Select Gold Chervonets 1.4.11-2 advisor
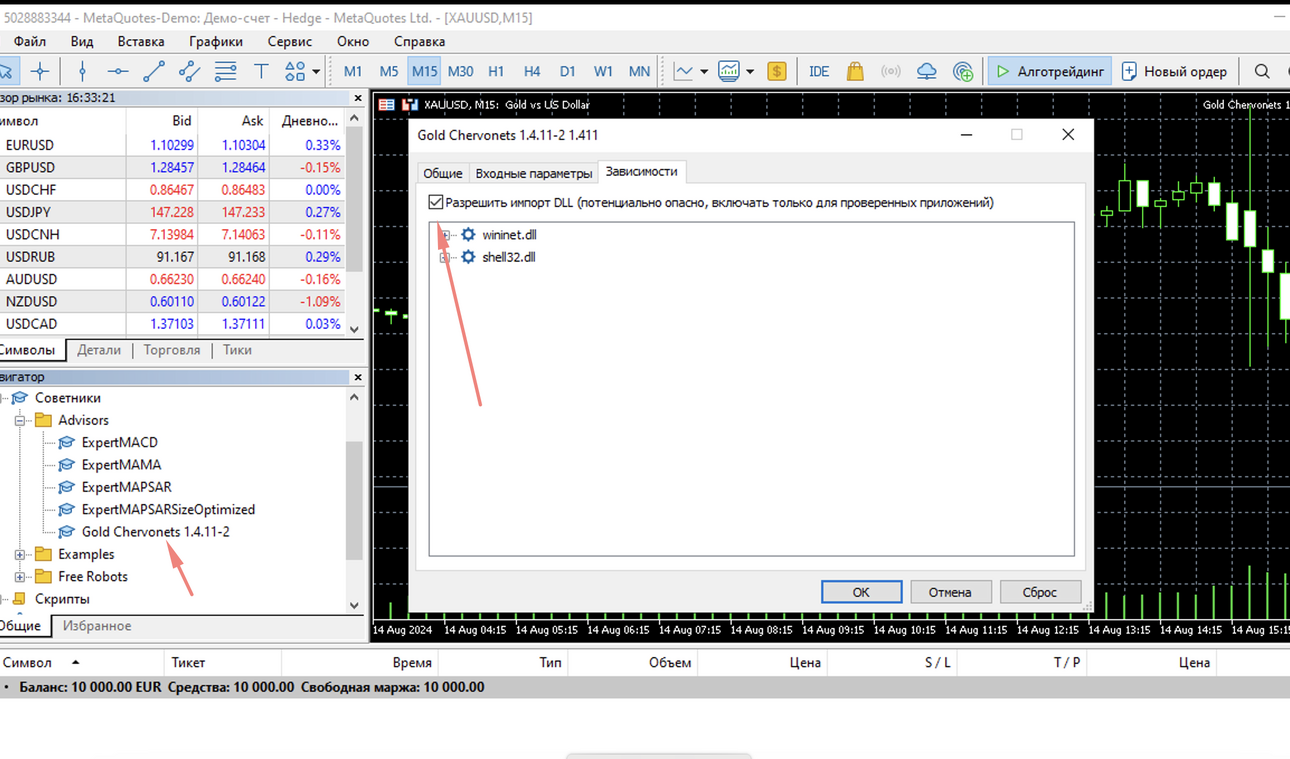Image resolution: width=1290 pixels, height=759 pixels. [155, 532]
